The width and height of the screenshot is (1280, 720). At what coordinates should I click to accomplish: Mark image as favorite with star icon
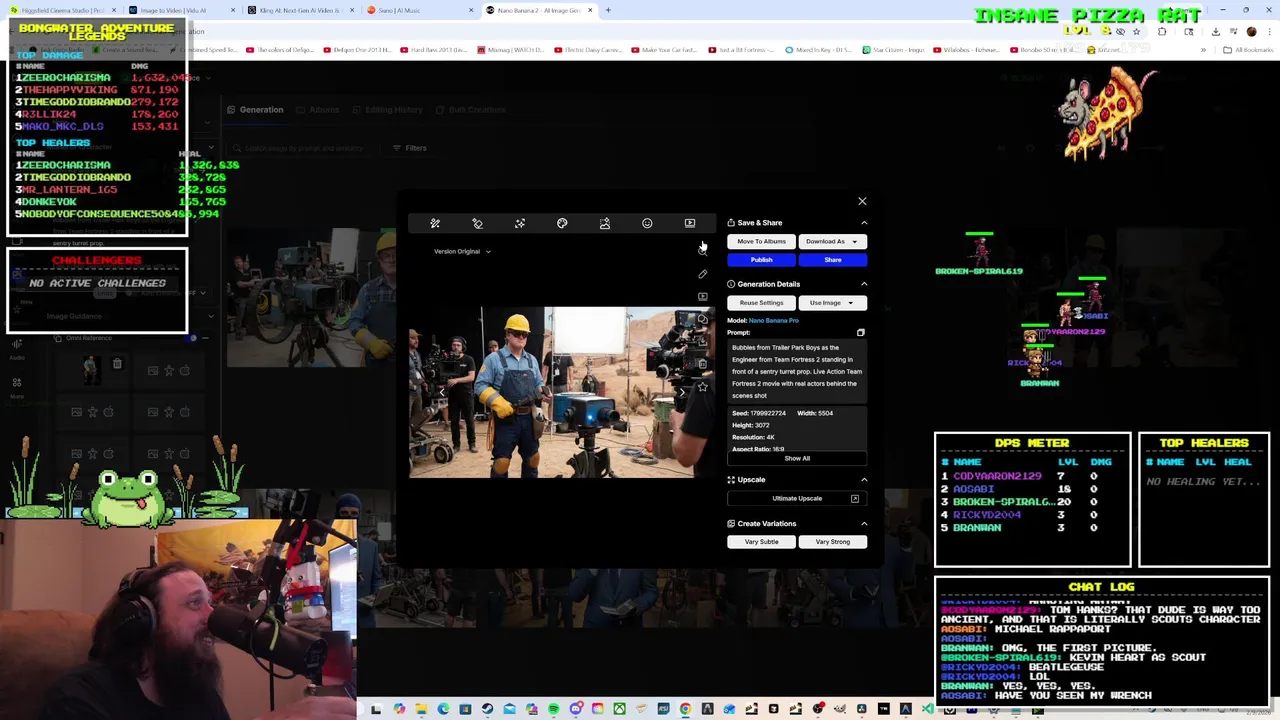702,387
